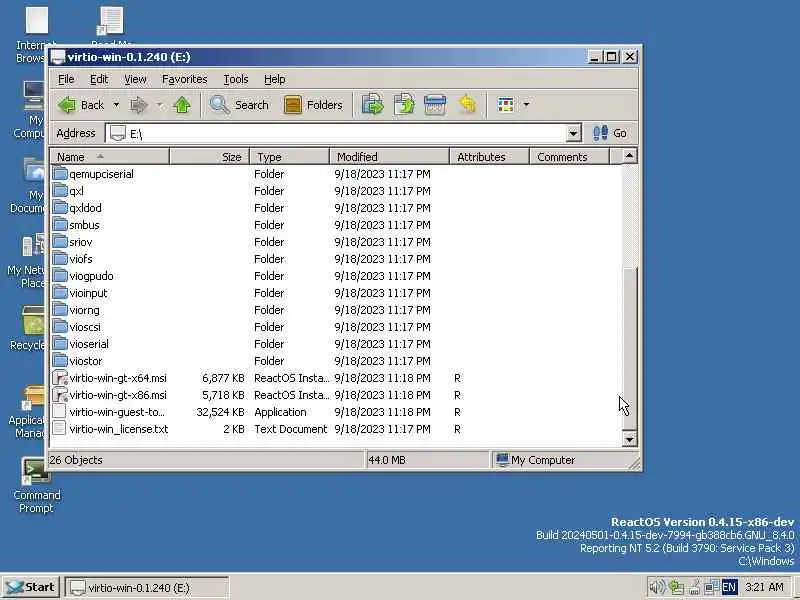
Task: Select the qxl folder icon
Action: pyautogui.click(x=60, y=191)
